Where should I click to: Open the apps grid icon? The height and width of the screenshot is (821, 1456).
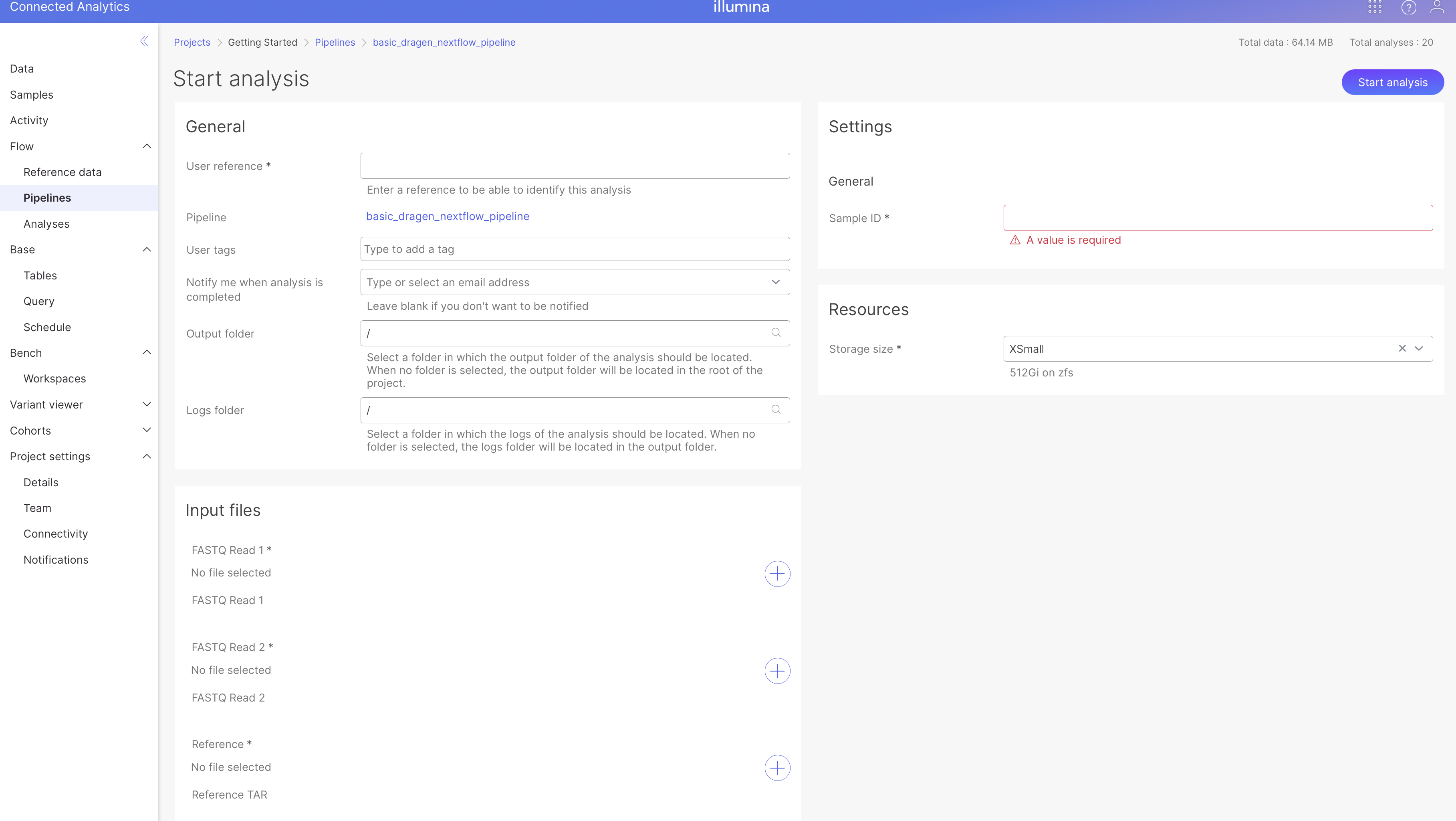point(1375,7)
